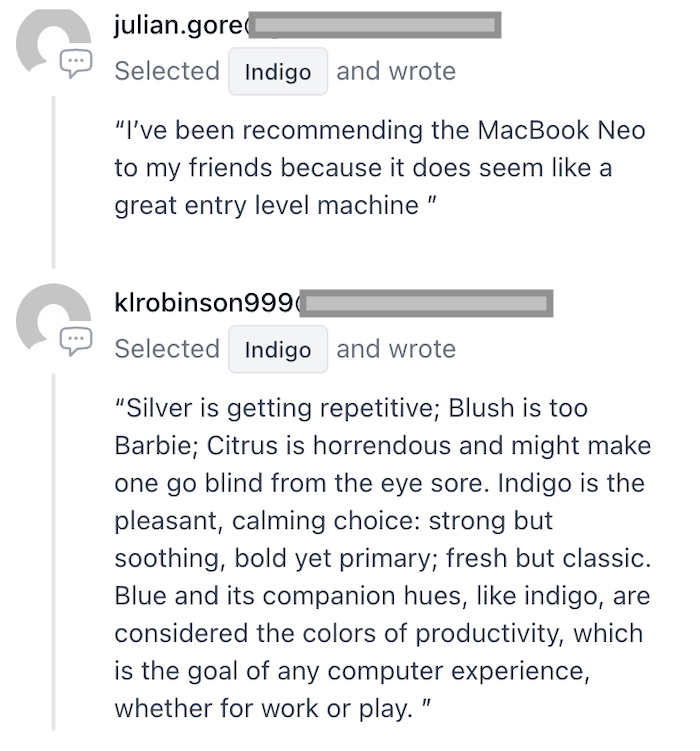Click the "great entry level machine" quote line

pos(266,206)
